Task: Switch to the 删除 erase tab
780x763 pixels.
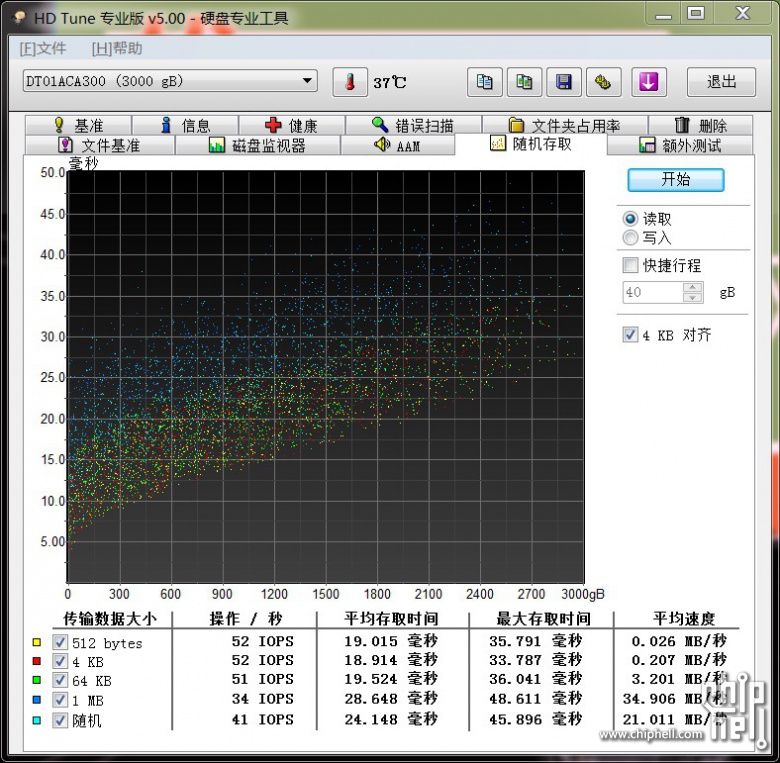Action: point(701,125)
